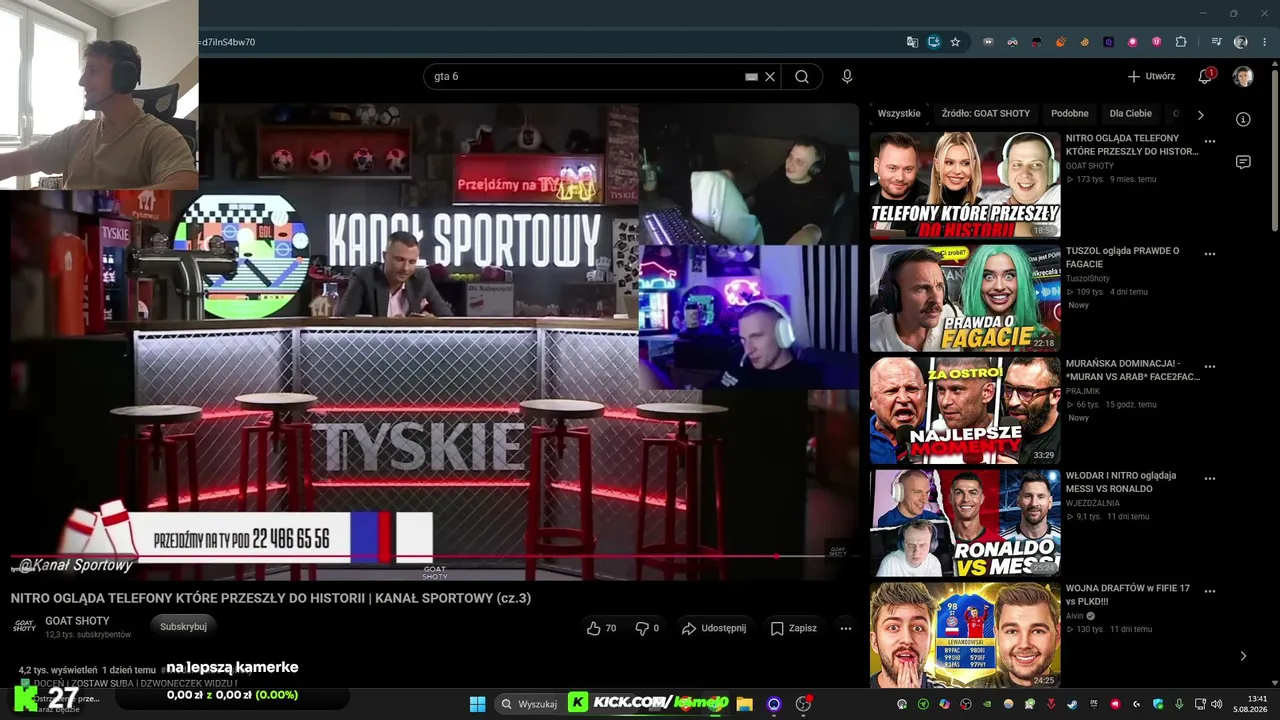Select the Źródło: GOAT SHOTY filter chip
Screen dimensions: 1280x720
pyautogui.click(x=985, y=114)
